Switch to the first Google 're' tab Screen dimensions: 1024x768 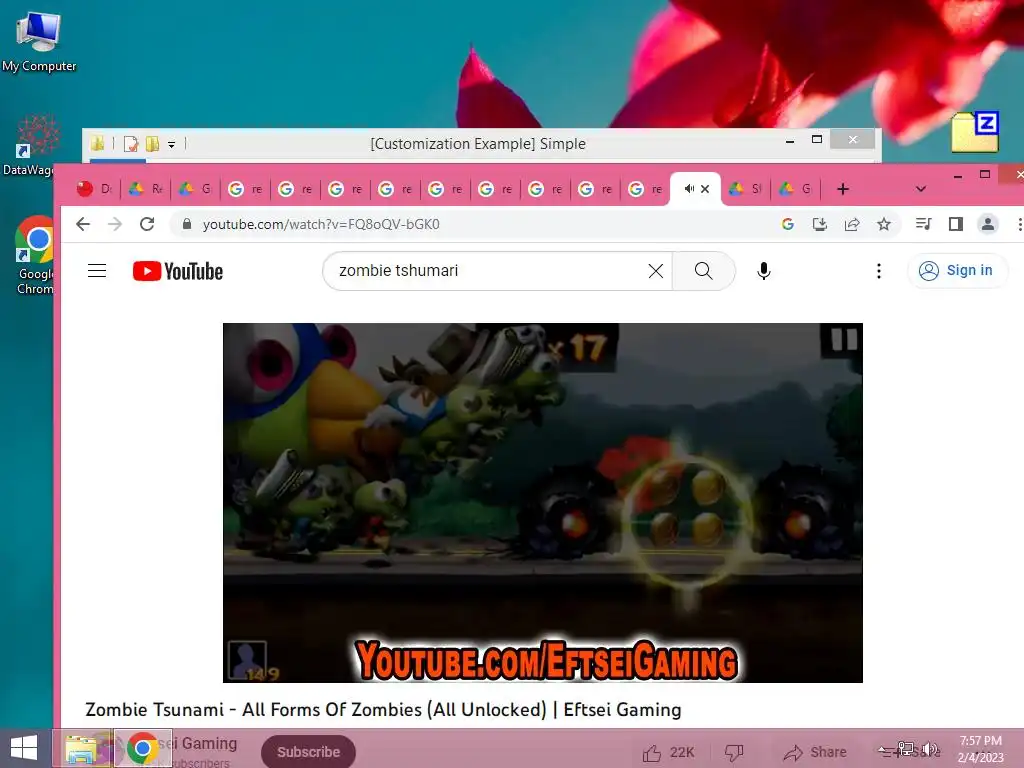[x=246, y=189]
